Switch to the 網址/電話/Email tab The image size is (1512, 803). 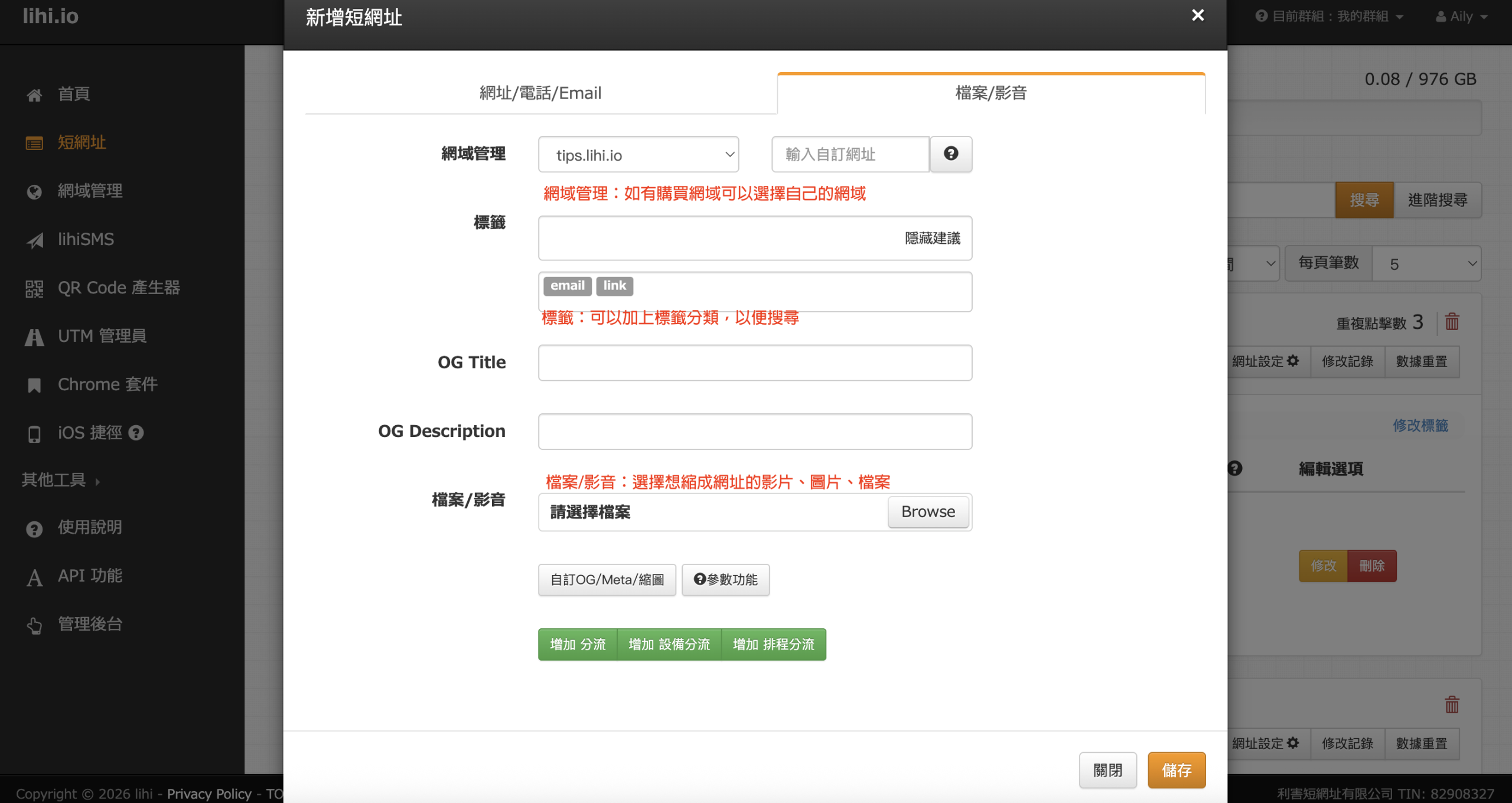[x=540, y=93]
